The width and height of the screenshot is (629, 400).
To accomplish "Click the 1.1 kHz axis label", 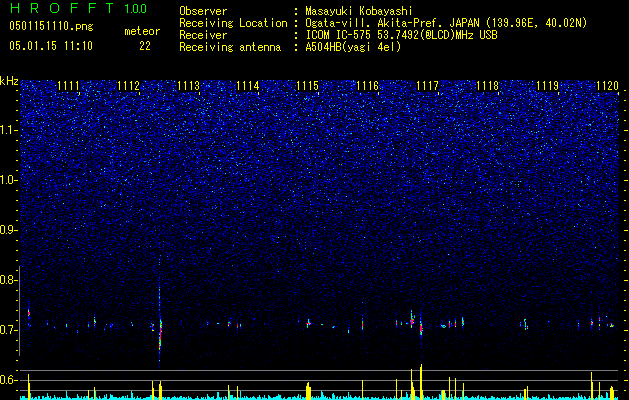I will [x=8, y=130].
